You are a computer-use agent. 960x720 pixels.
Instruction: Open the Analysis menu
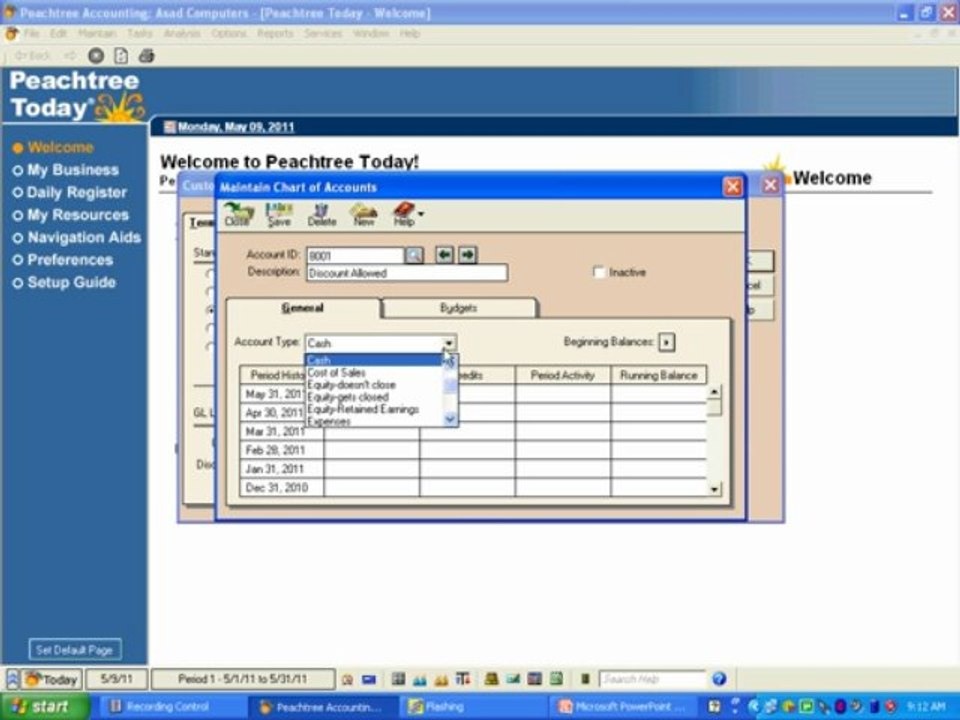[182, 33]
